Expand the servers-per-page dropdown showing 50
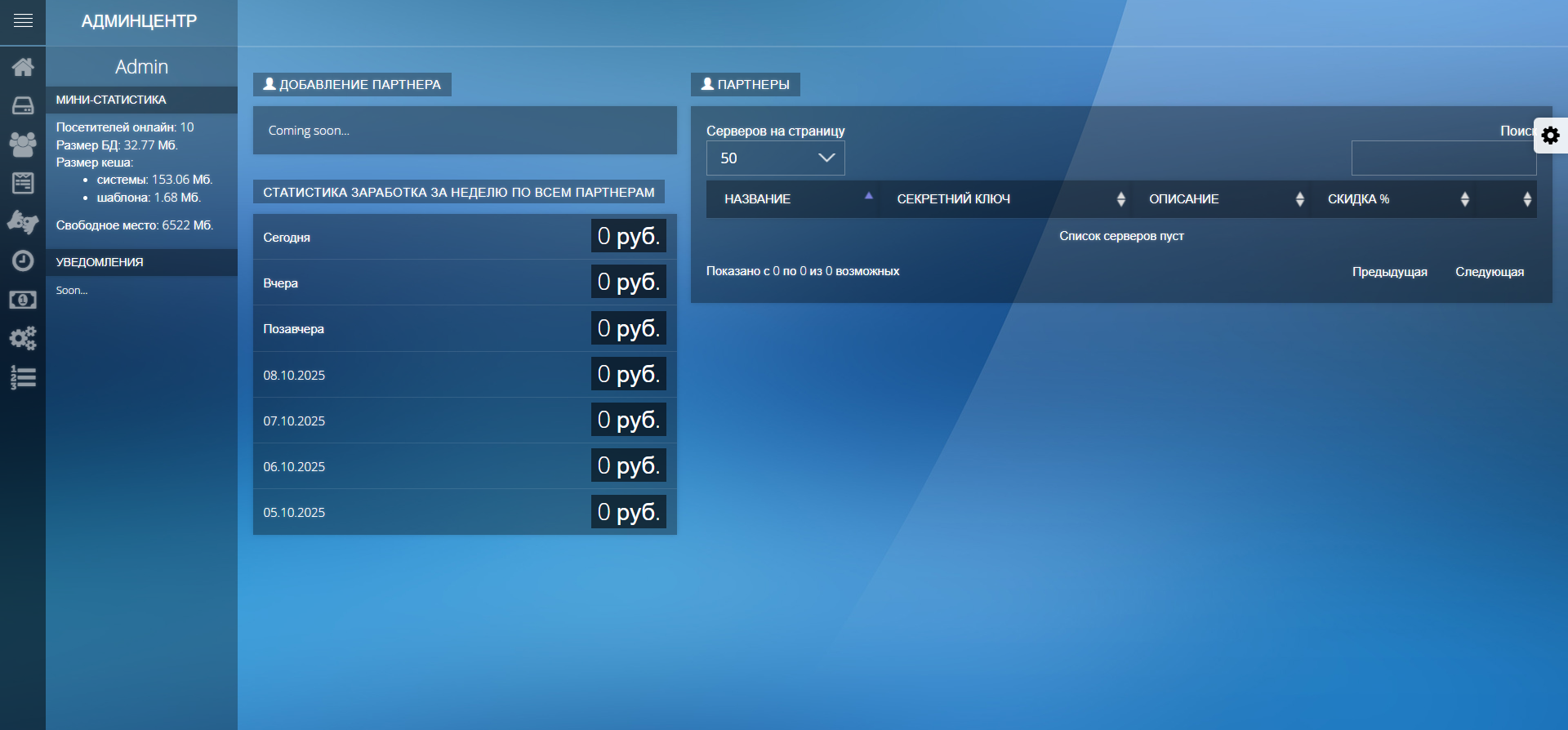The height and width of the screenshot is (730, 1568). tap(775, 158)
